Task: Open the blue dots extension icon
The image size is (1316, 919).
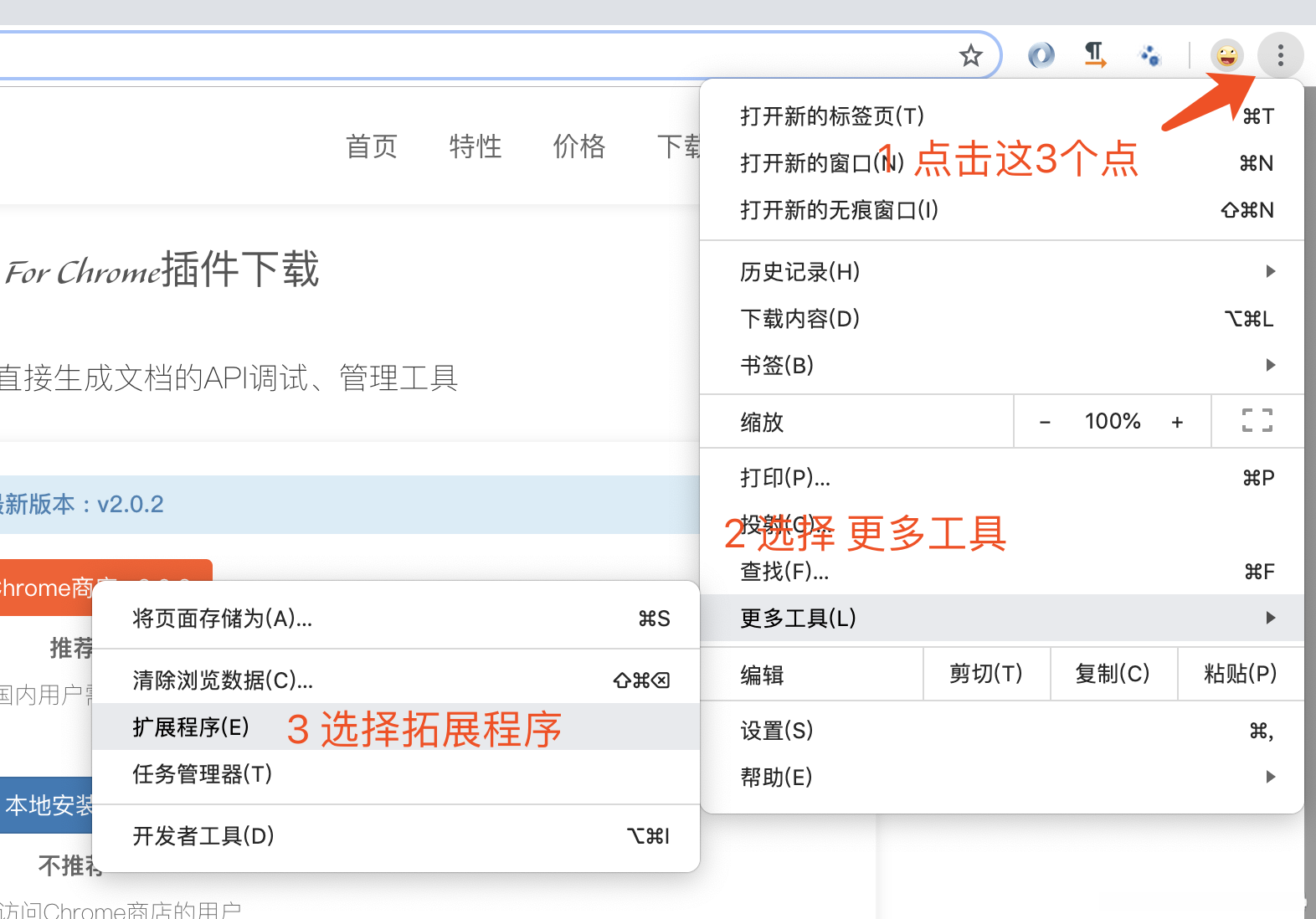Action: tap(1150, 56)
